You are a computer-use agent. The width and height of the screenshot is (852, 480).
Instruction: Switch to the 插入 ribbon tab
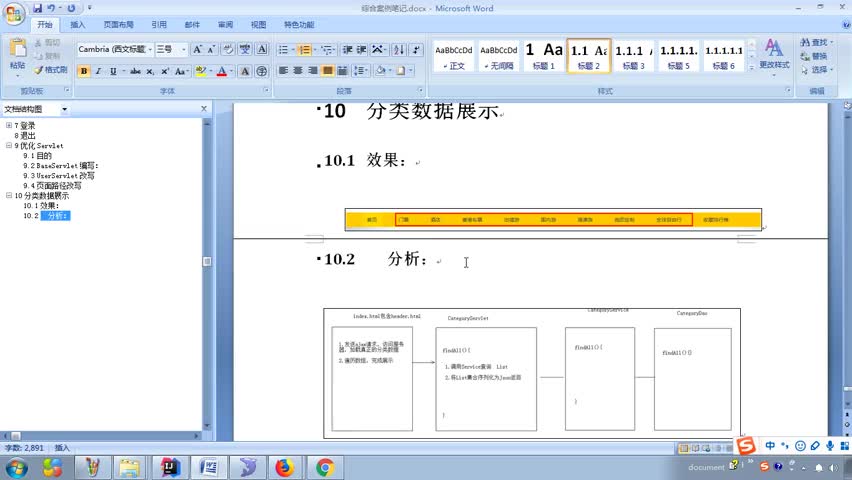point(77,24)
